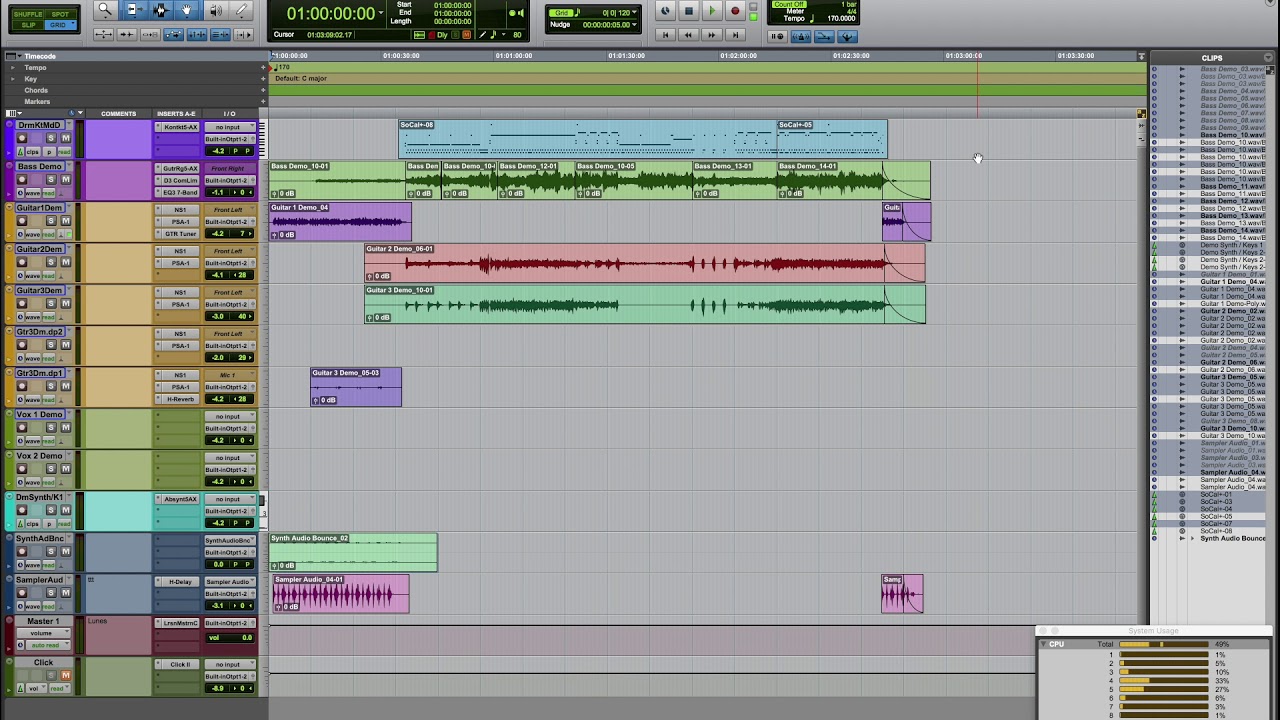Select the Selector waveform tool
1280x720 pixels.
click(x=160, y=10)
